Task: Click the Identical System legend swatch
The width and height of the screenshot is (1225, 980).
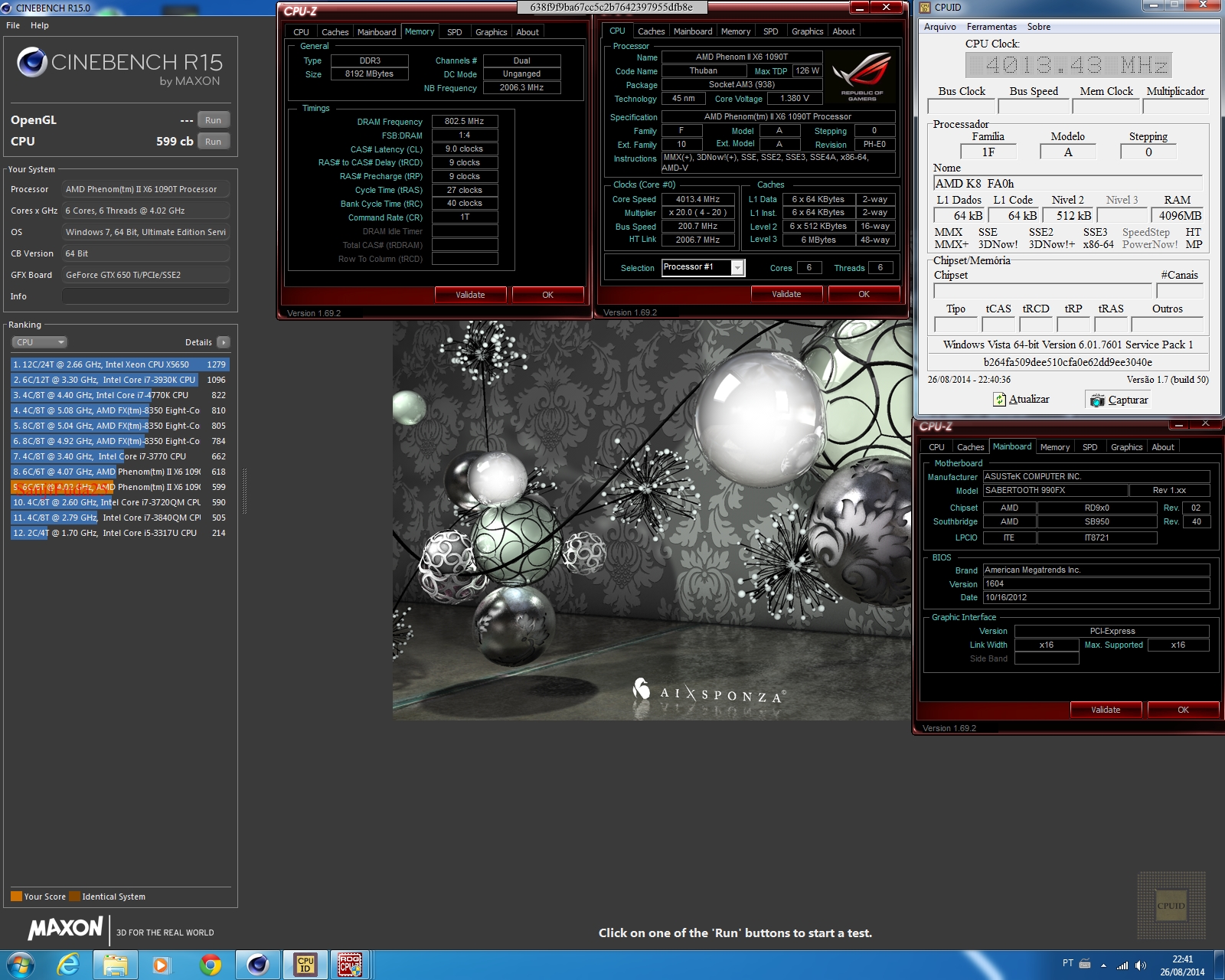Action: (x=74, y=897)
